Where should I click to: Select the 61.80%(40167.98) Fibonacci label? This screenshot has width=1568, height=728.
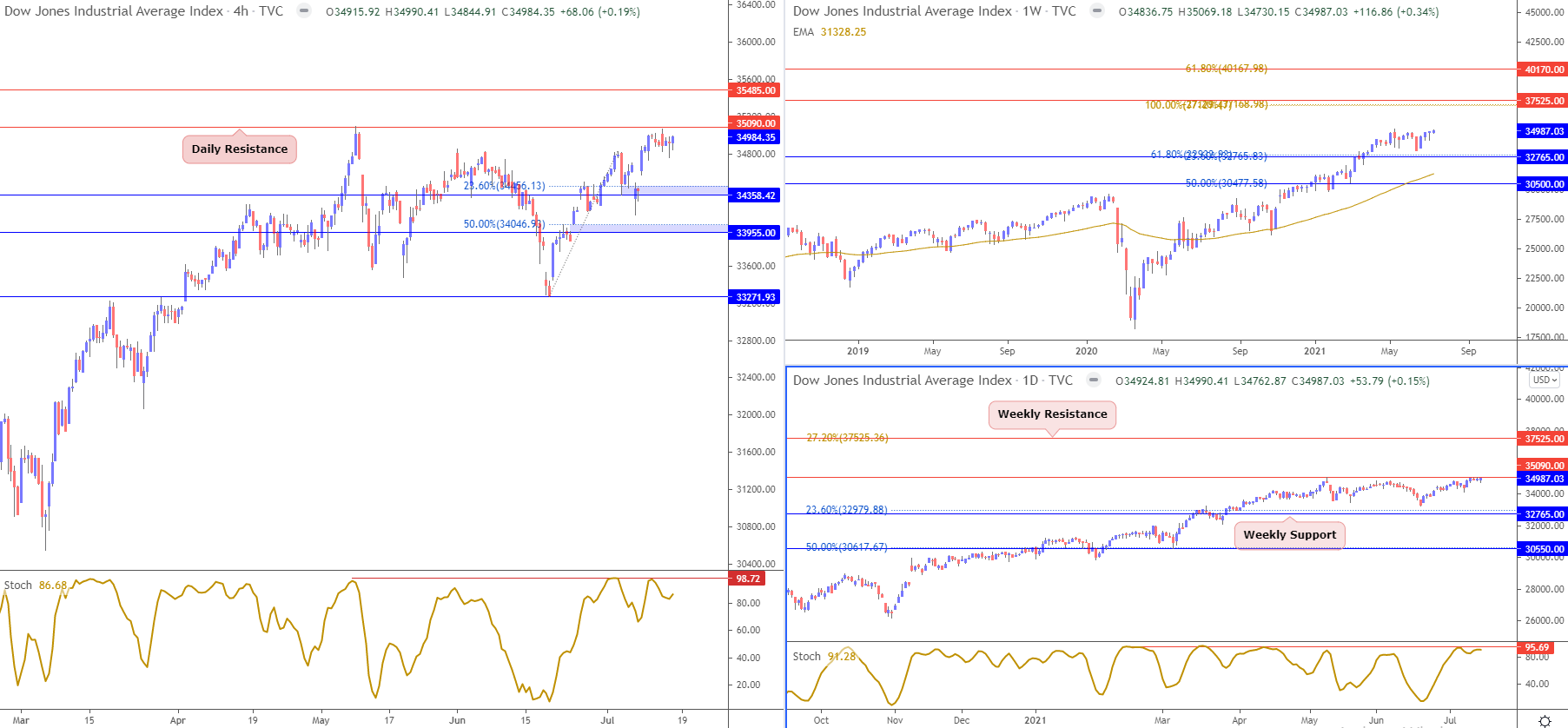pyautogui.click(x=1226, y=69)
